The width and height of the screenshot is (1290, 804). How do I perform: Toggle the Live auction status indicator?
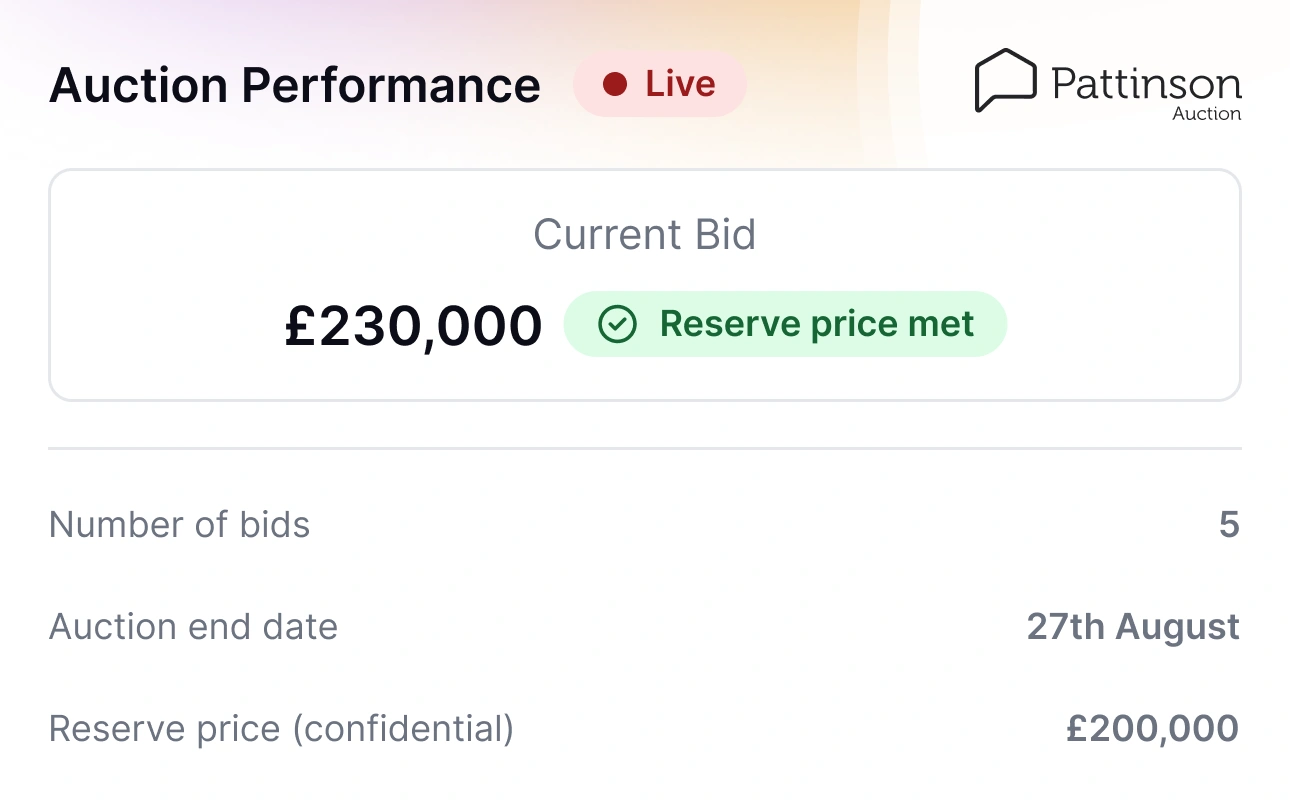pyautogui.click(x=660, y=84)
